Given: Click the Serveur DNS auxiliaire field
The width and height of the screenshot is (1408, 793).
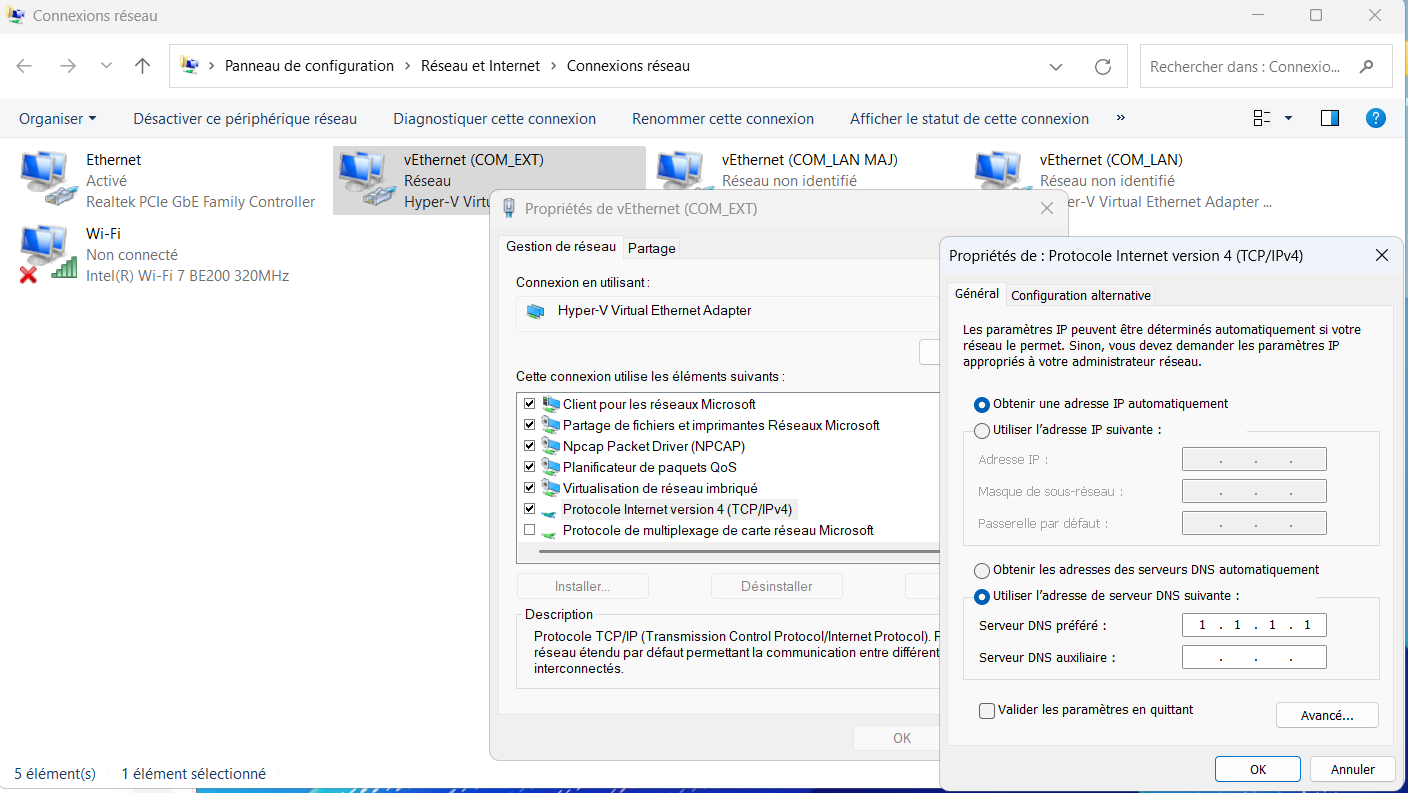Looking at the screenshot, I should (1253, 657).
